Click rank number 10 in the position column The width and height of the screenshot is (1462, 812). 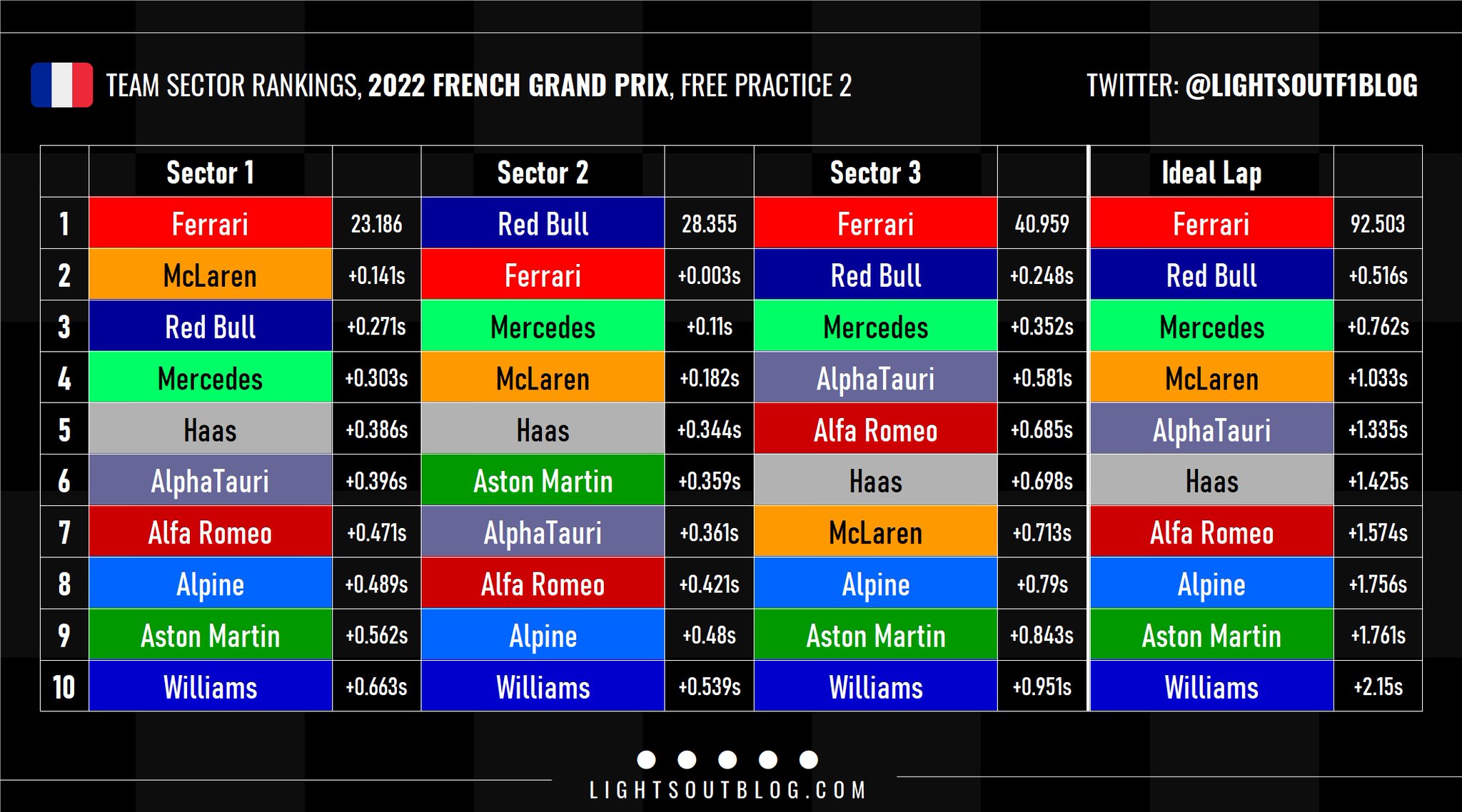(x=64, y=687)
